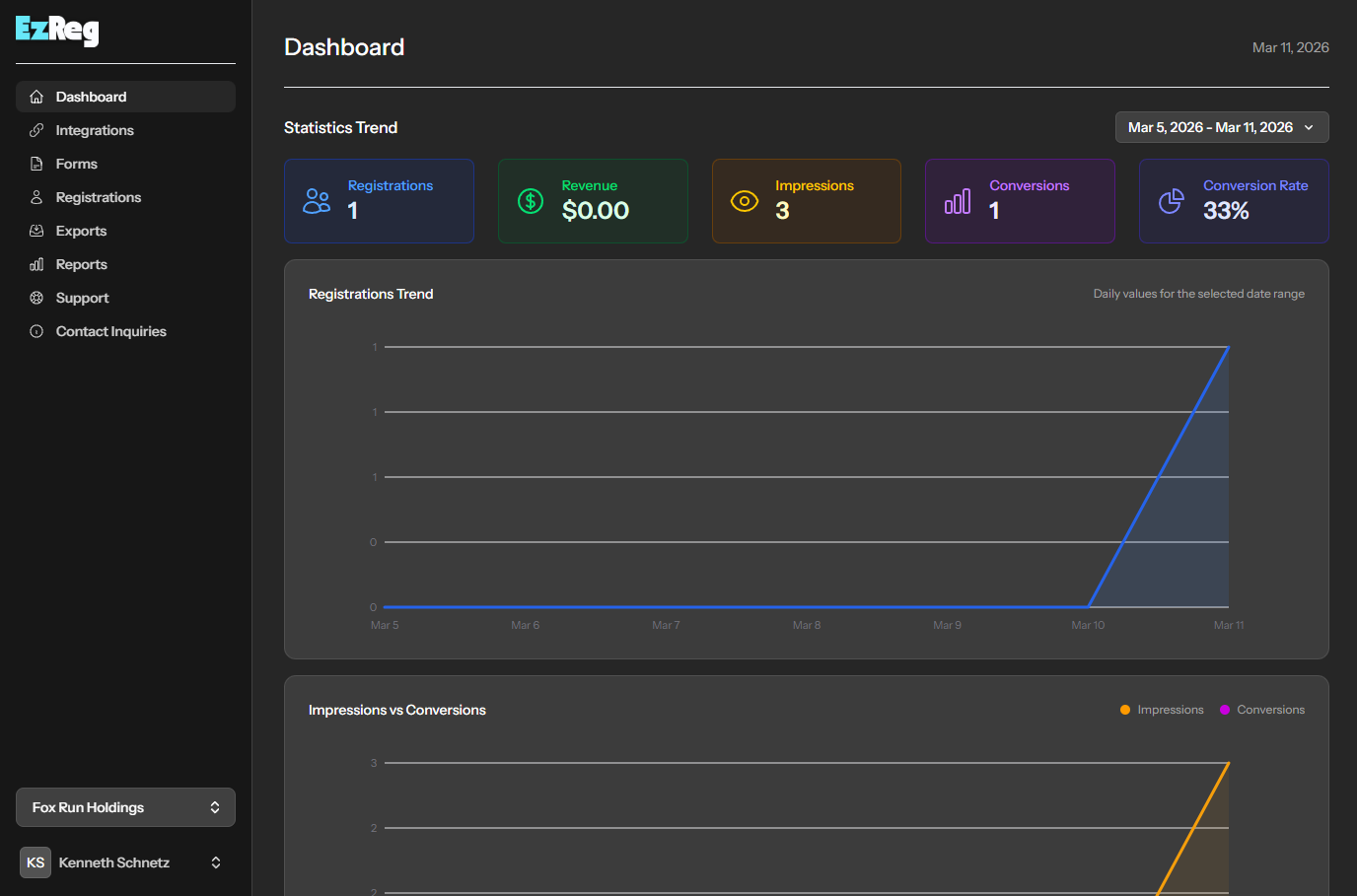Select the Dashboard home icon
The width and height of the screenshot is (1357, 896).
click(x=36, y=97)
